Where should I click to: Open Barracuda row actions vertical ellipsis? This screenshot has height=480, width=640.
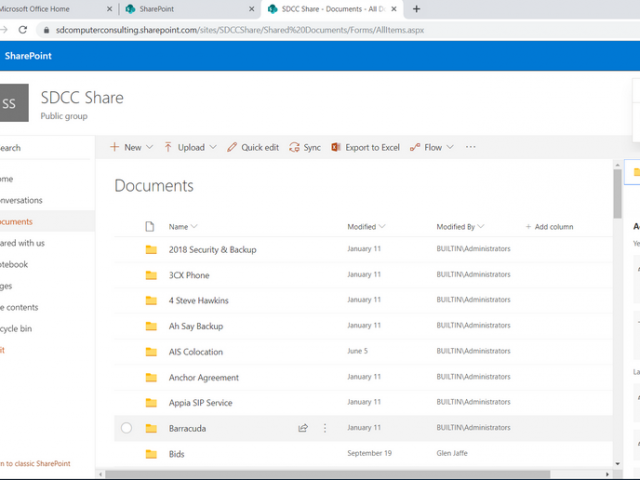click(325, 428)
